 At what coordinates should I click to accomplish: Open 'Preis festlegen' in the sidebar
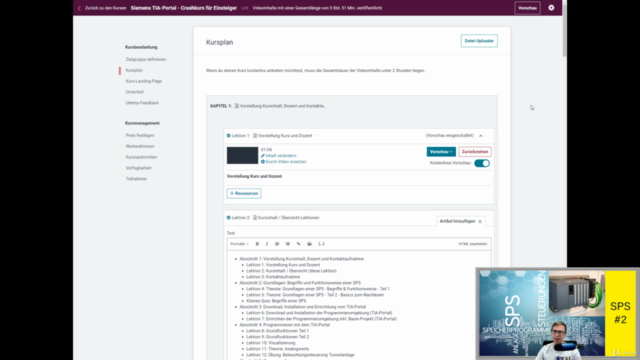coord(140,135)
